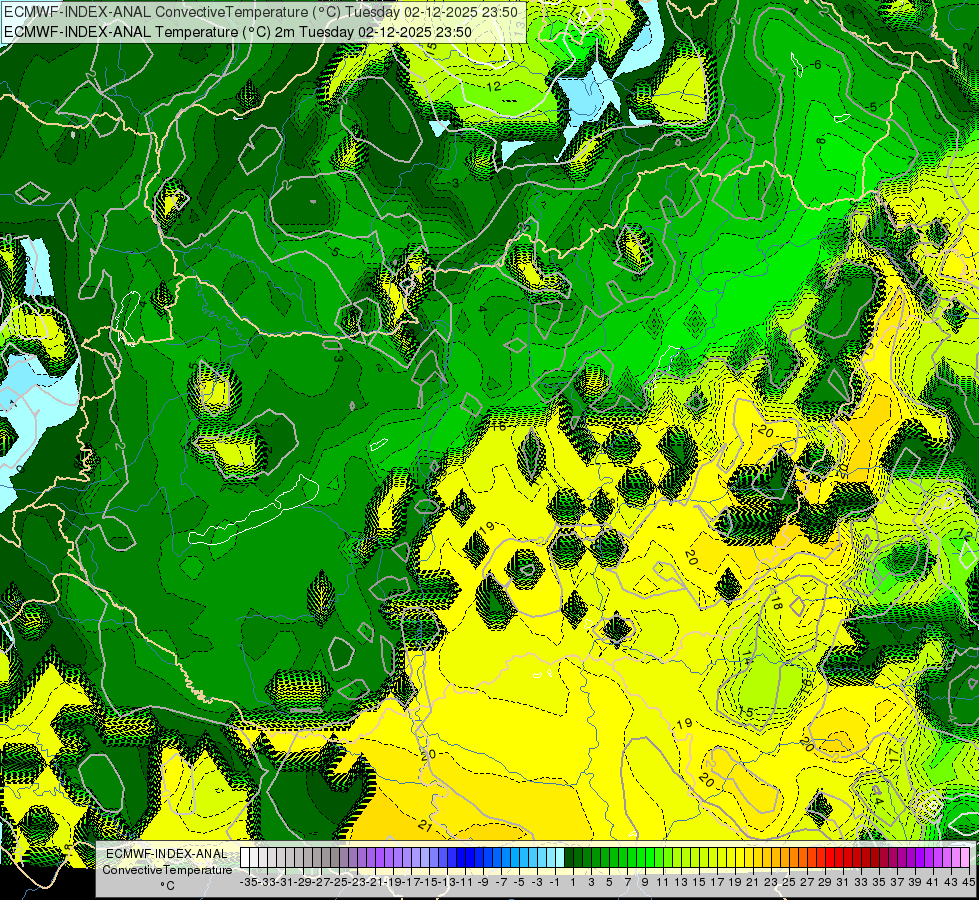
Task: Click the 12 contour label on the map
Action: (493, 86)
